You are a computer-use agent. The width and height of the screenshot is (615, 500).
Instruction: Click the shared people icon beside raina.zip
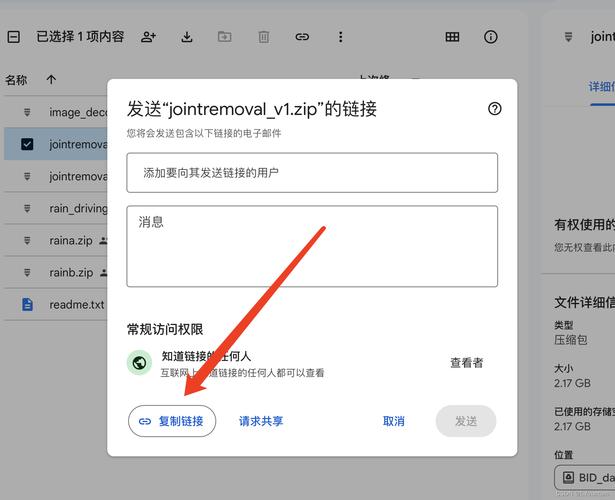103,240
